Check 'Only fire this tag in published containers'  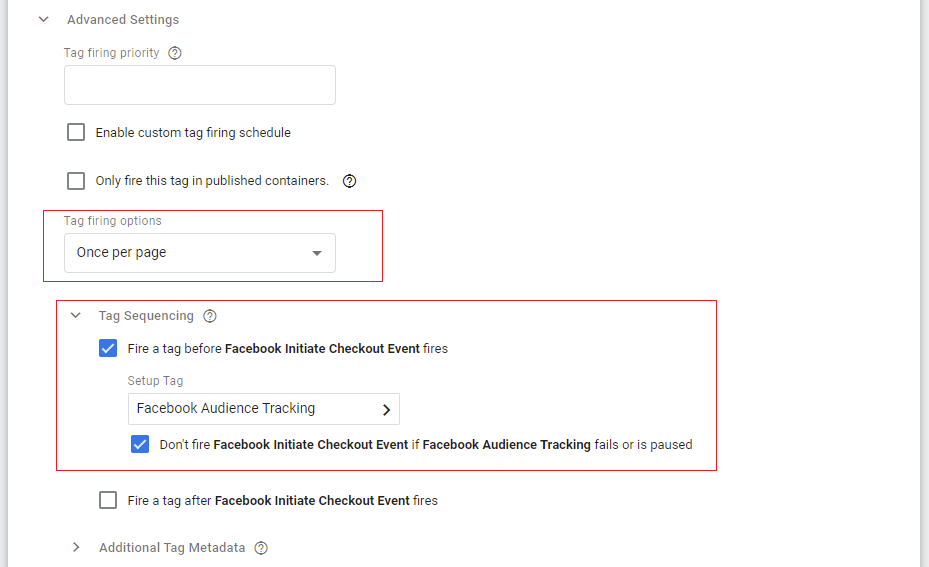(x=76, y=181)
